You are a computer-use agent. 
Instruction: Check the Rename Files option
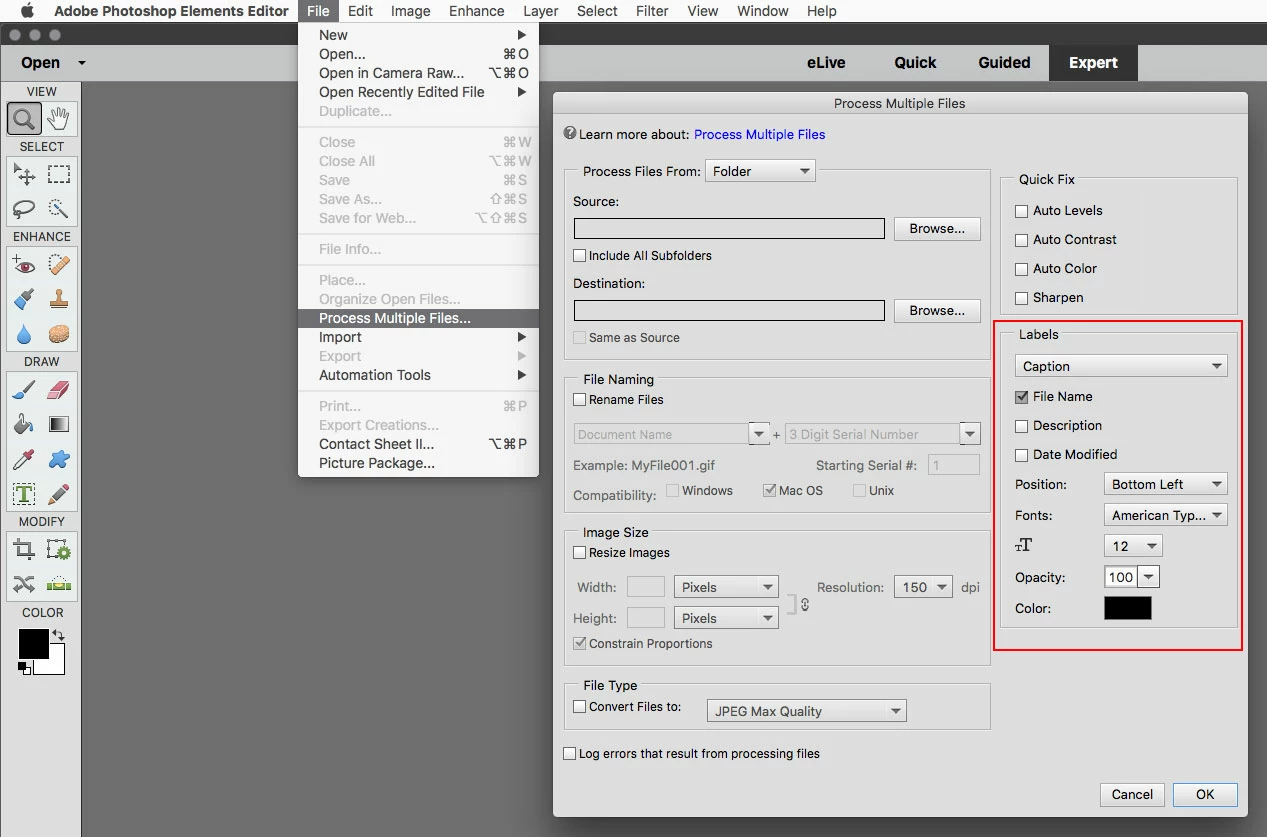click(x=580, y=399)
